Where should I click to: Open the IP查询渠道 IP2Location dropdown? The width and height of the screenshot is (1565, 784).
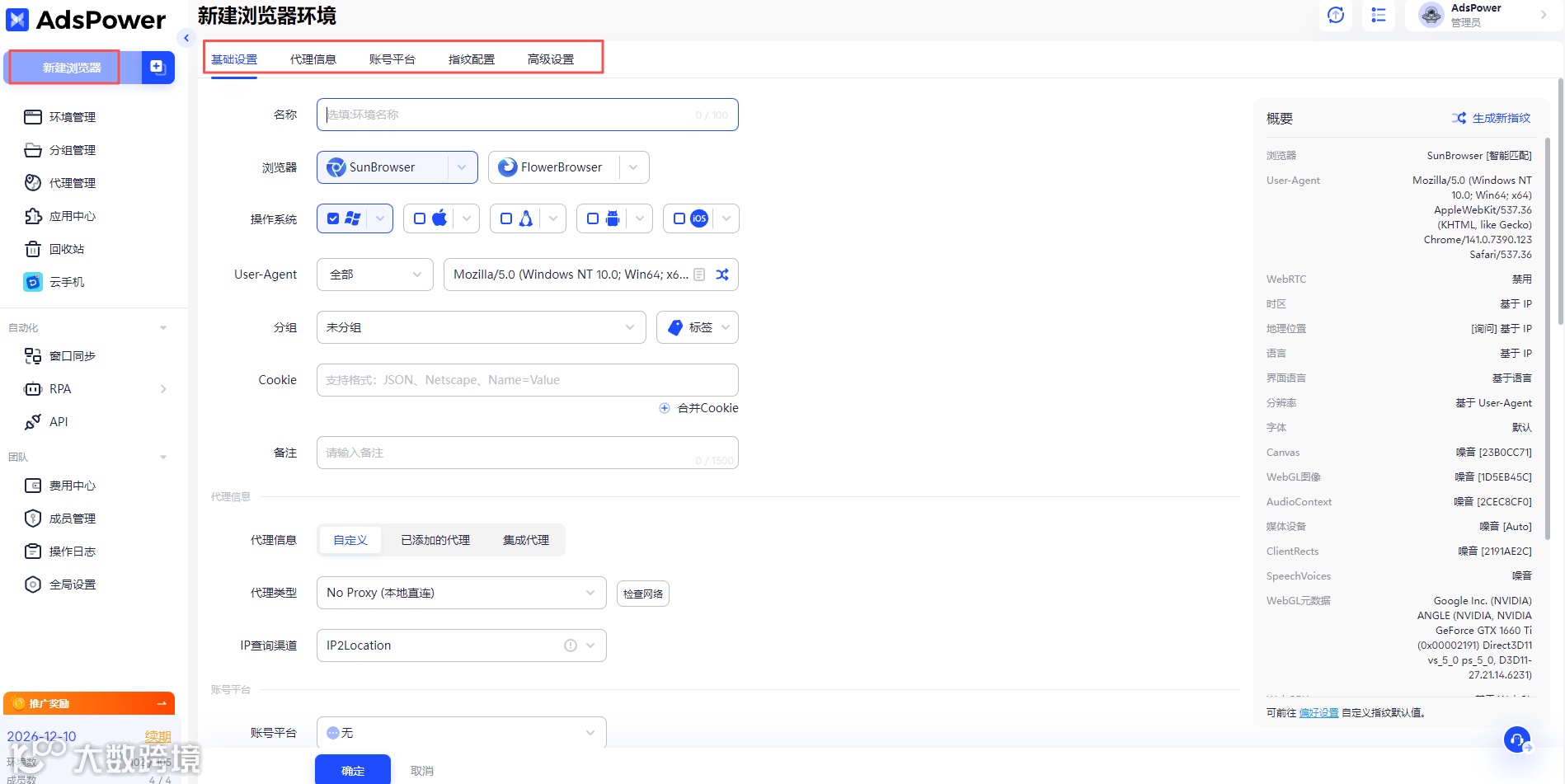[462, 646]
